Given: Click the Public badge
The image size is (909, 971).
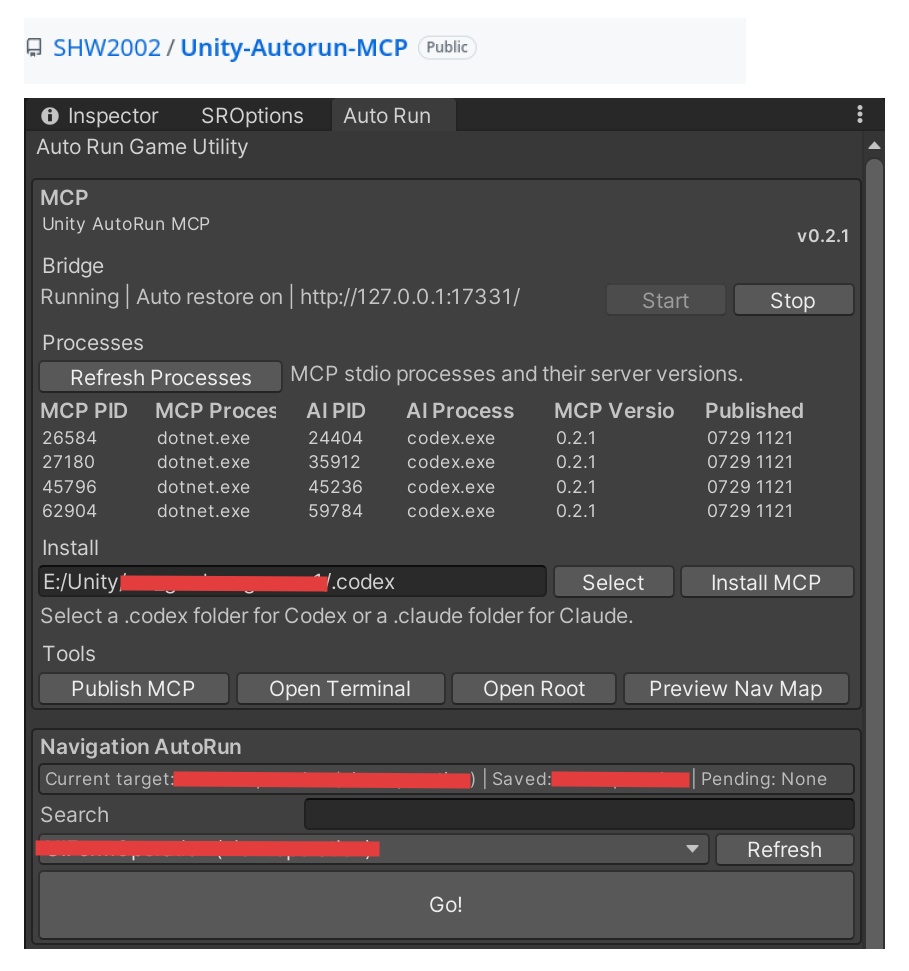Looking at the screenshot, I should 446,47.
